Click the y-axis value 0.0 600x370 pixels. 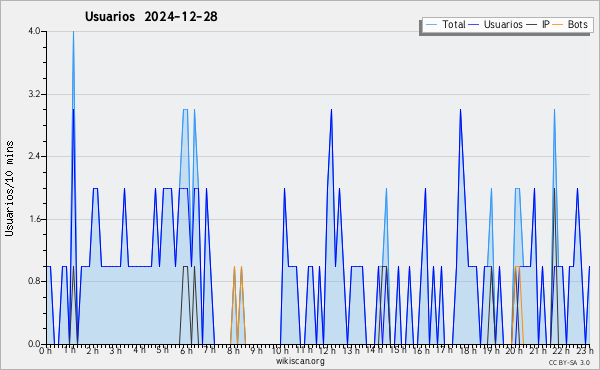tap(34, 344)
